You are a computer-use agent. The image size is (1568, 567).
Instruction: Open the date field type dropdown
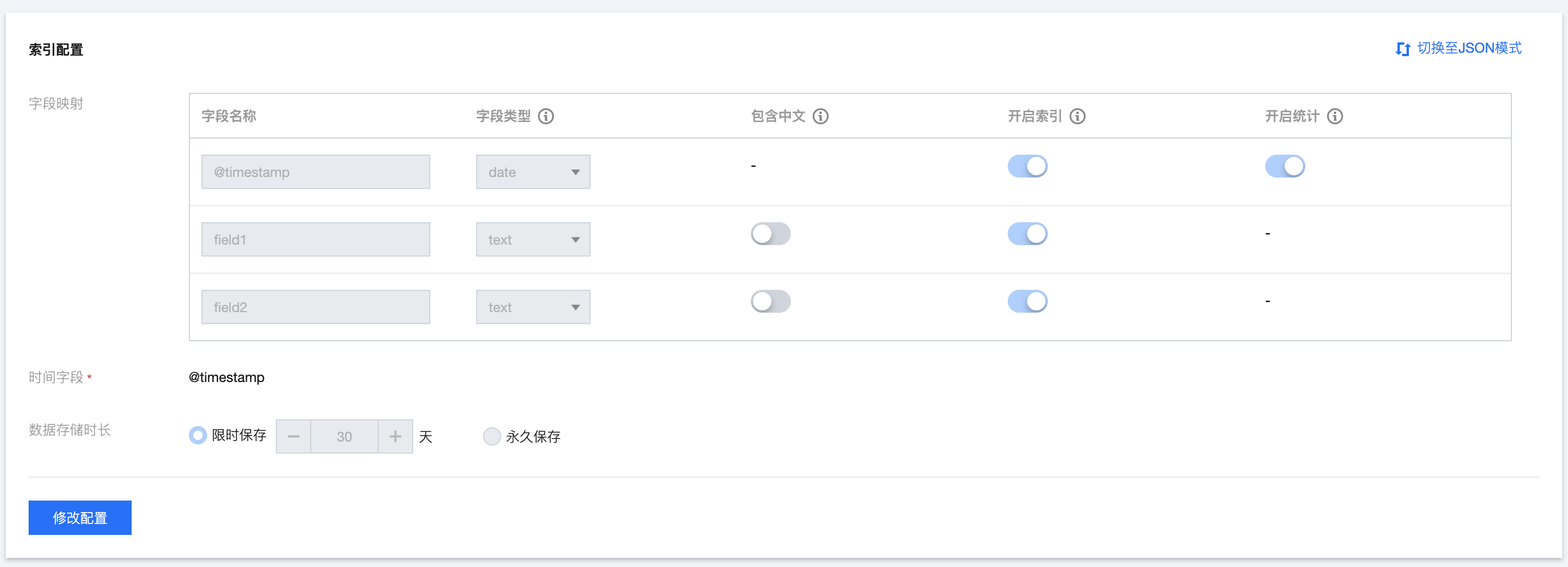point(533,172)
